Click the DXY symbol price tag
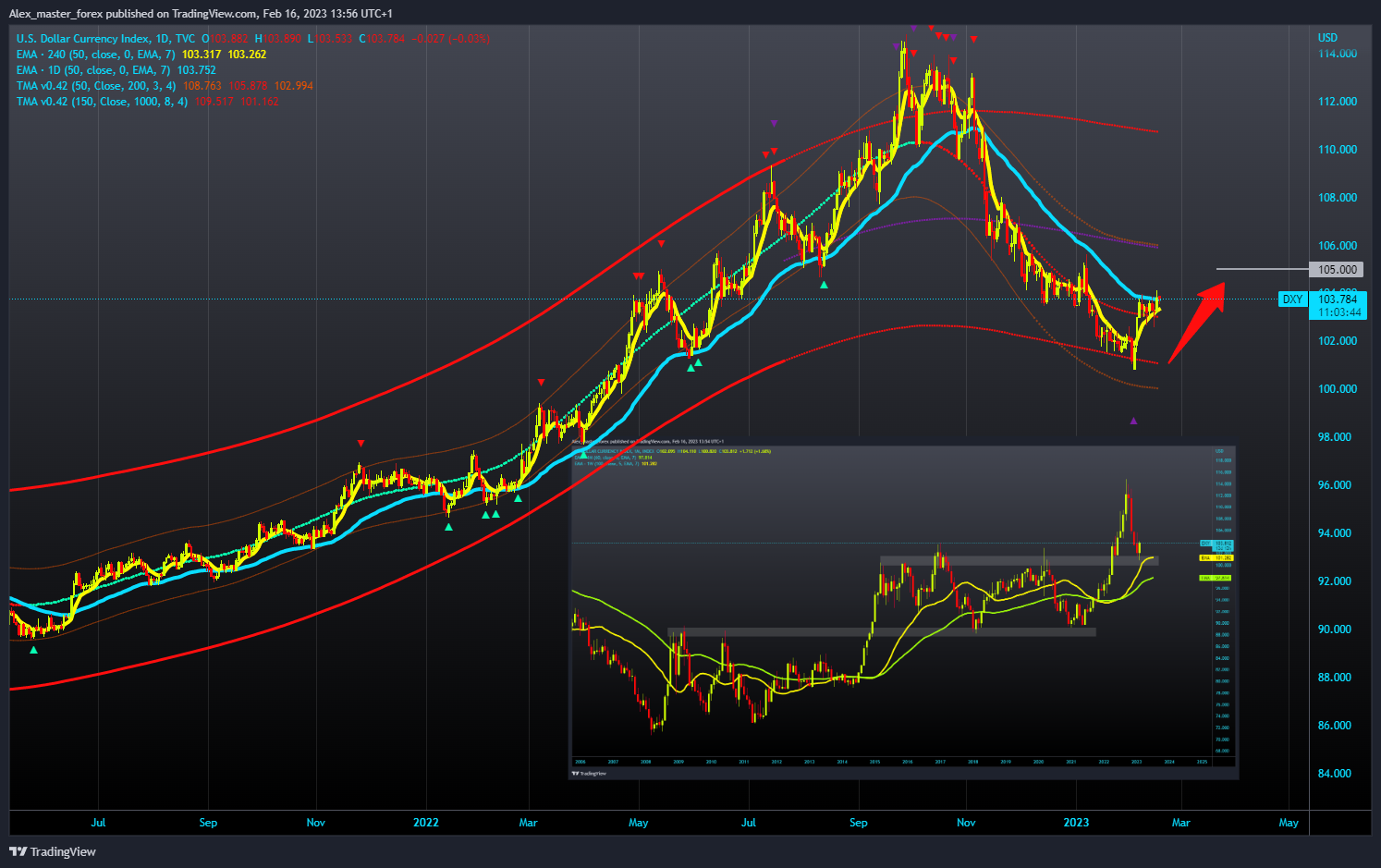Image resolution: width=1381 pixels, height=868 pixels. pos(1292,299)
